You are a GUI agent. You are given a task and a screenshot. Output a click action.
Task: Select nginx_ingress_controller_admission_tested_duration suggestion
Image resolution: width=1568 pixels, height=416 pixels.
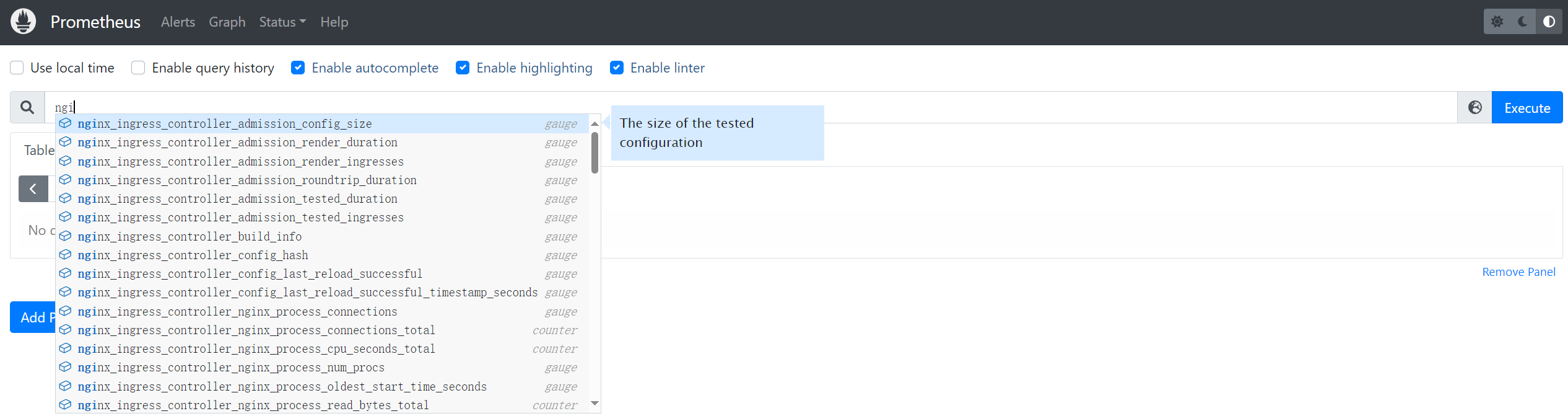(x=322, y=198)
